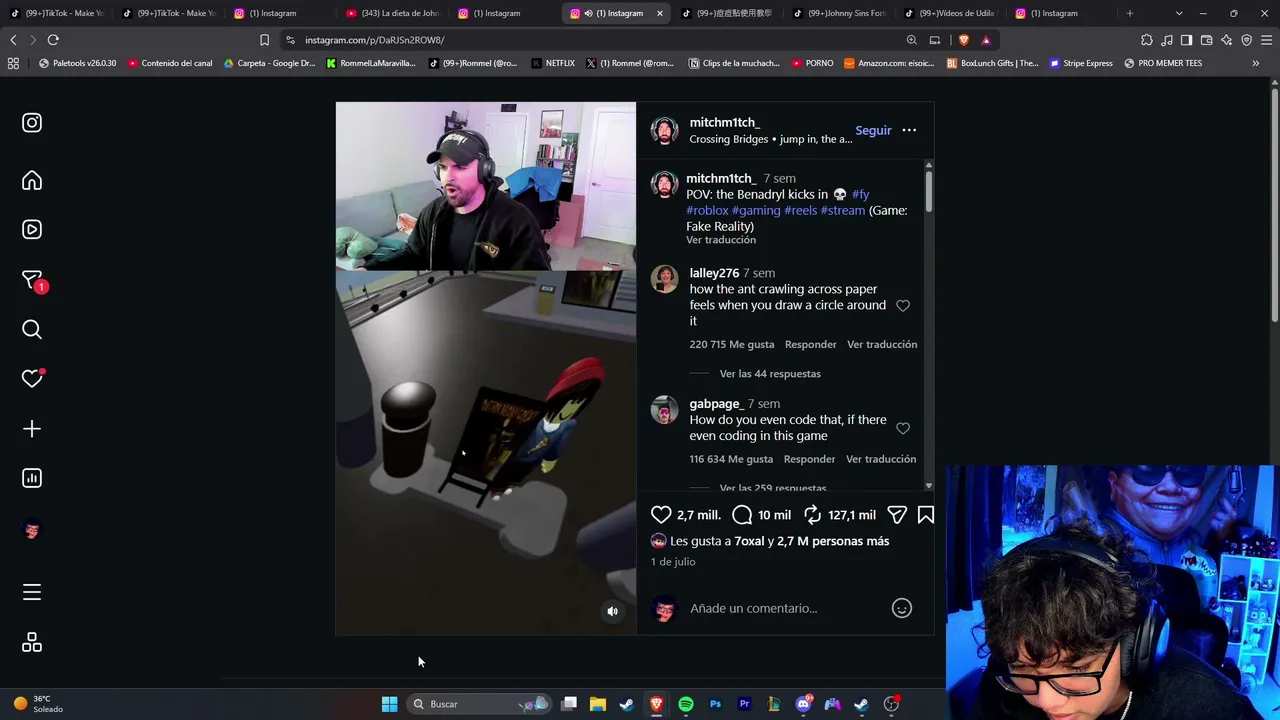Open direct messages with one unread badge
Screen dimensions: 1280x720
point(32,280)
